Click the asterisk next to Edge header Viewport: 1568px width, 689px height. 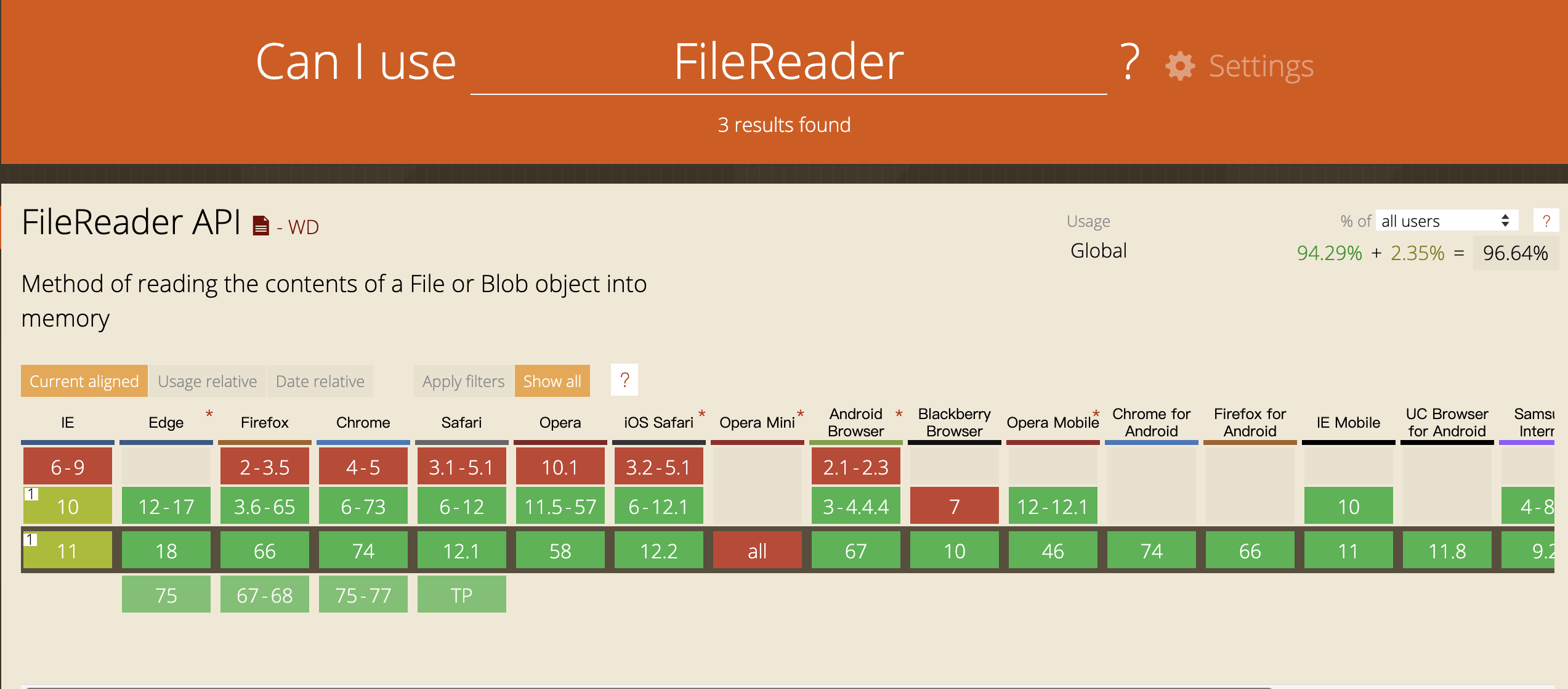click(x=209, y=414)
